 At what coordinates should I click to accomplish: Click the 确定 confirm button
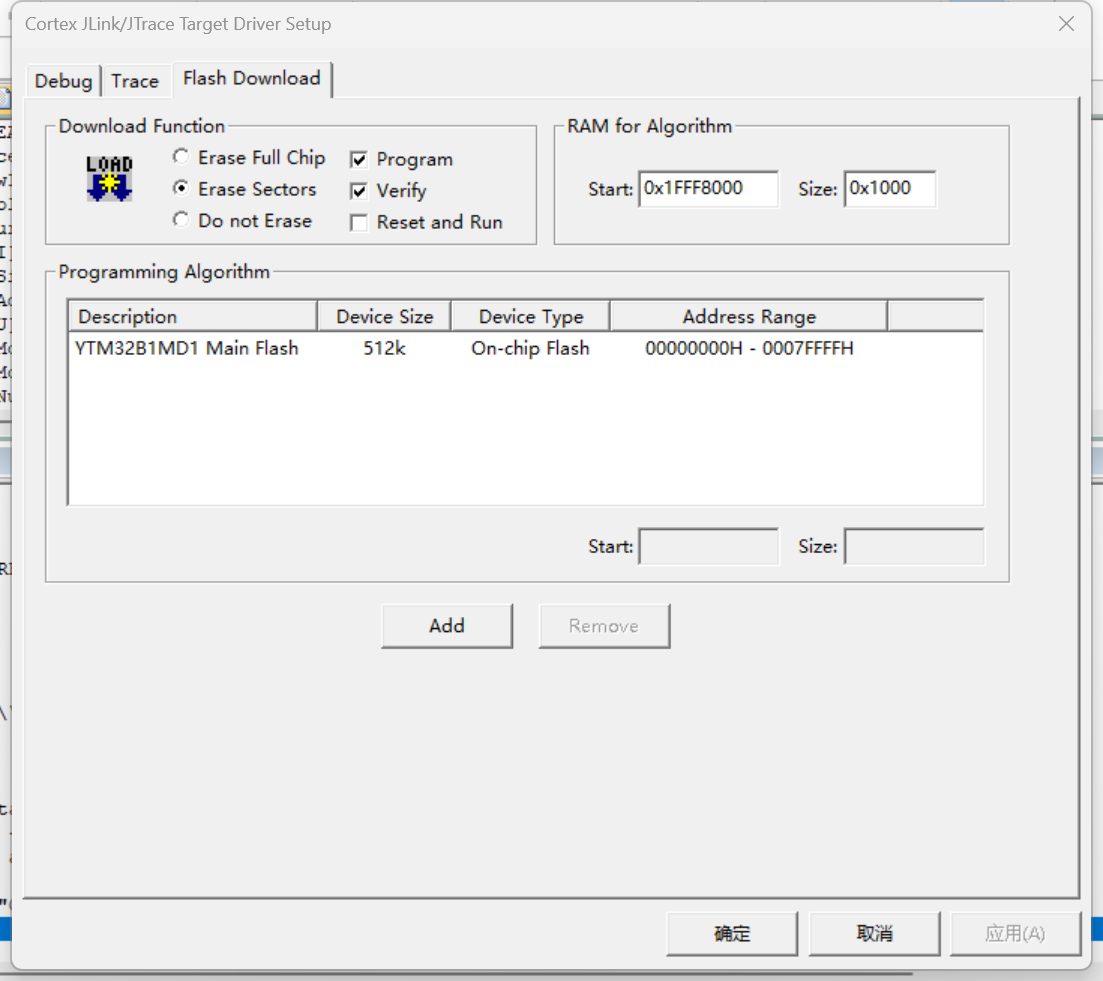[x=732, y=934]
